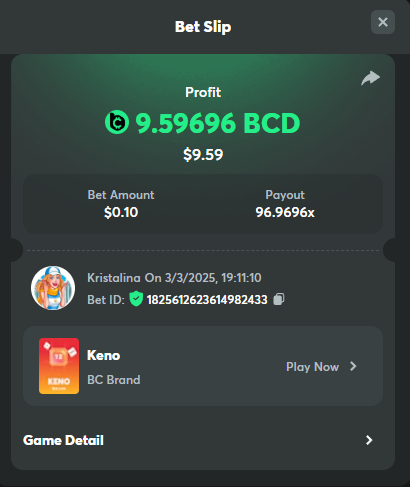Select the Bet ID number text

(207, 300)
